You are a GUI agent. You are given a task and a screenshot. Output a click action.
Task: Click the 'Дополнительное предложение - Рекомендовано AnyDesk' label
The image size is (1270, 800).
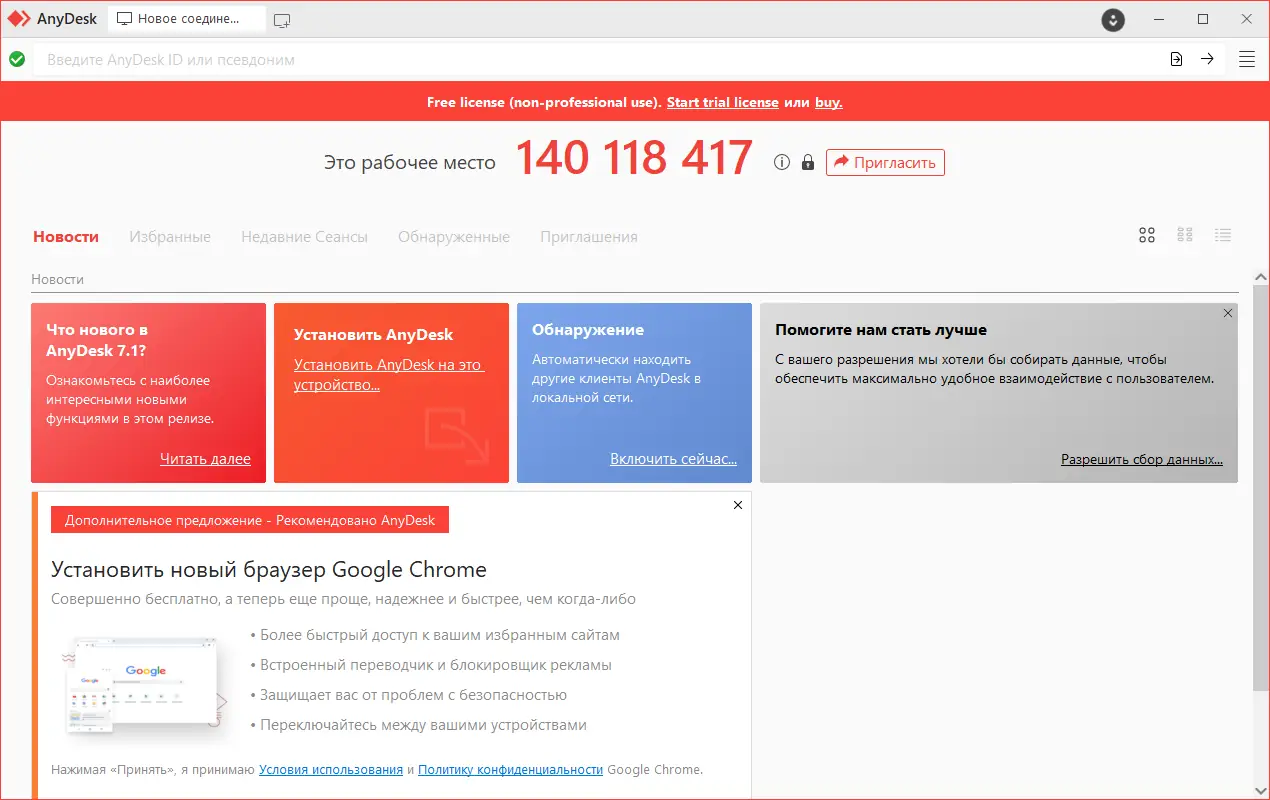coord(250,520)
